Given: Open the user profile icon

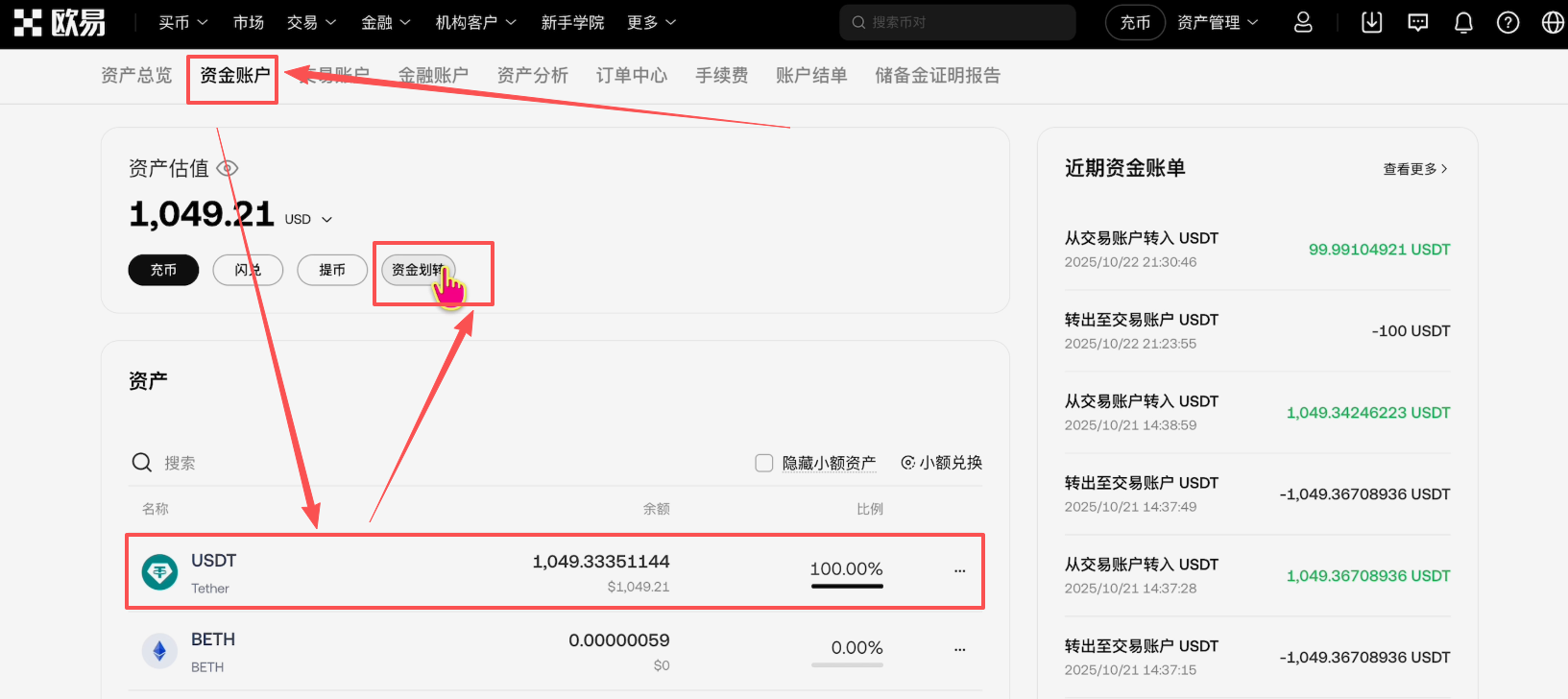Looking at the screenshot, I should pos(1303,22).
